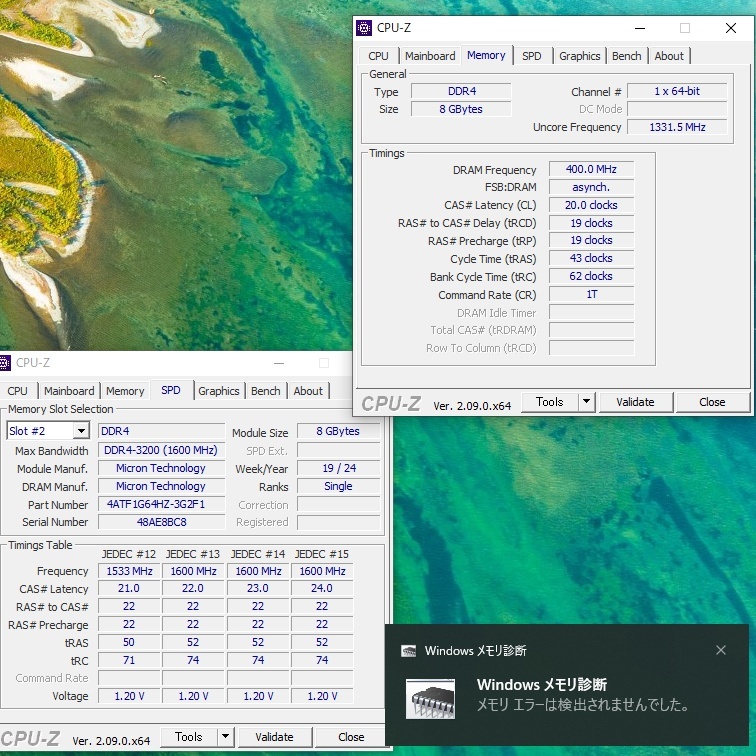Select the Memory tab in the SPD window
This screenshot has width=756, height=756.
[125, 391]
